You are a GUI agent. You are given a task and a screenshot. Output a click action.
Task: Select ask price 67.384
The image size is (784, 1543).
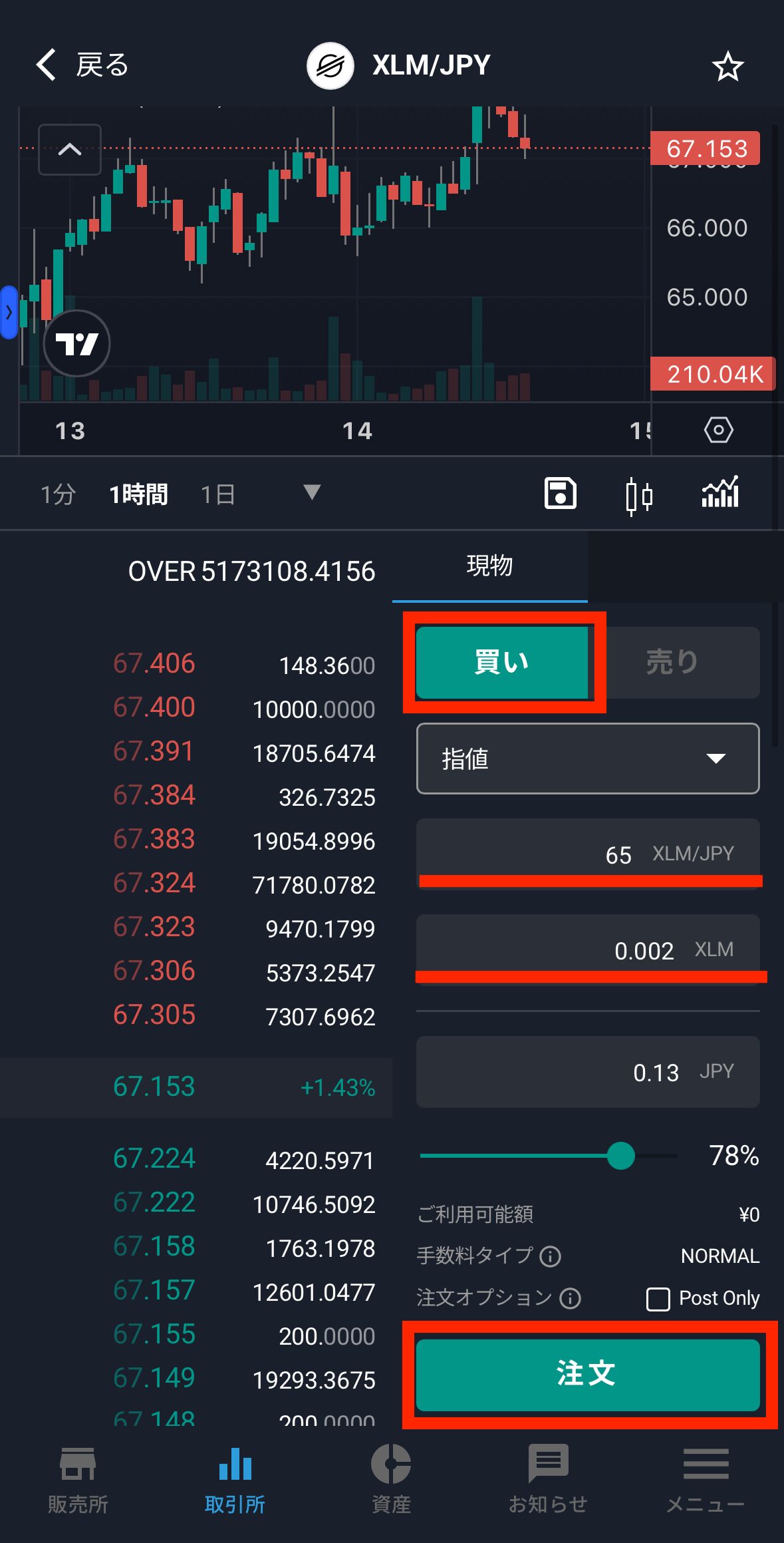pyautogui.click(x=154, y=796)
